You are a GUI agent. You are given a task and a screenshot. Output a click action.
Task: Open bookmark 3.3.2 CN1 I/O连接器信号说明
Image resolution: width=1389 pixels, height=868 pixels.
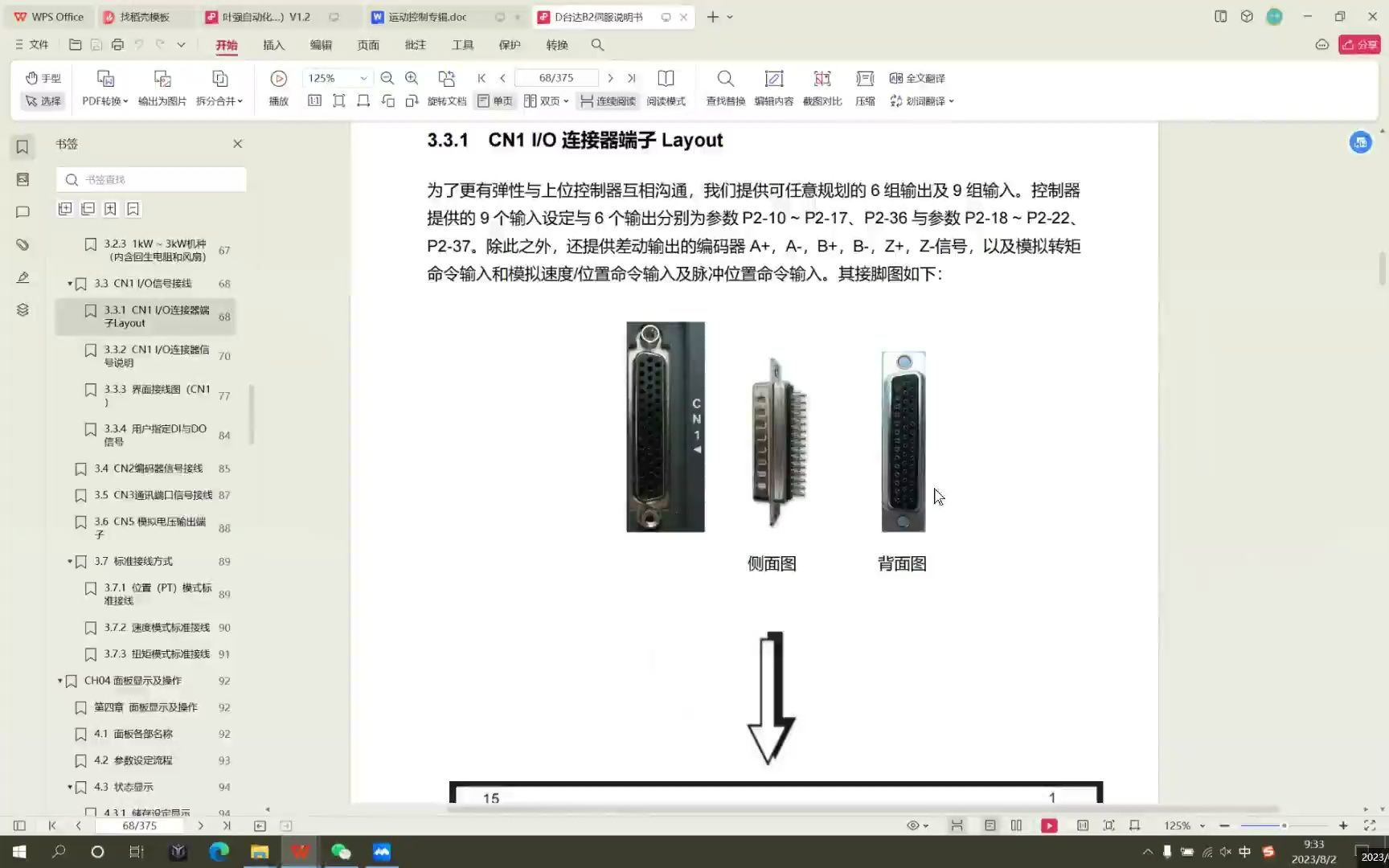pos(158,356)
